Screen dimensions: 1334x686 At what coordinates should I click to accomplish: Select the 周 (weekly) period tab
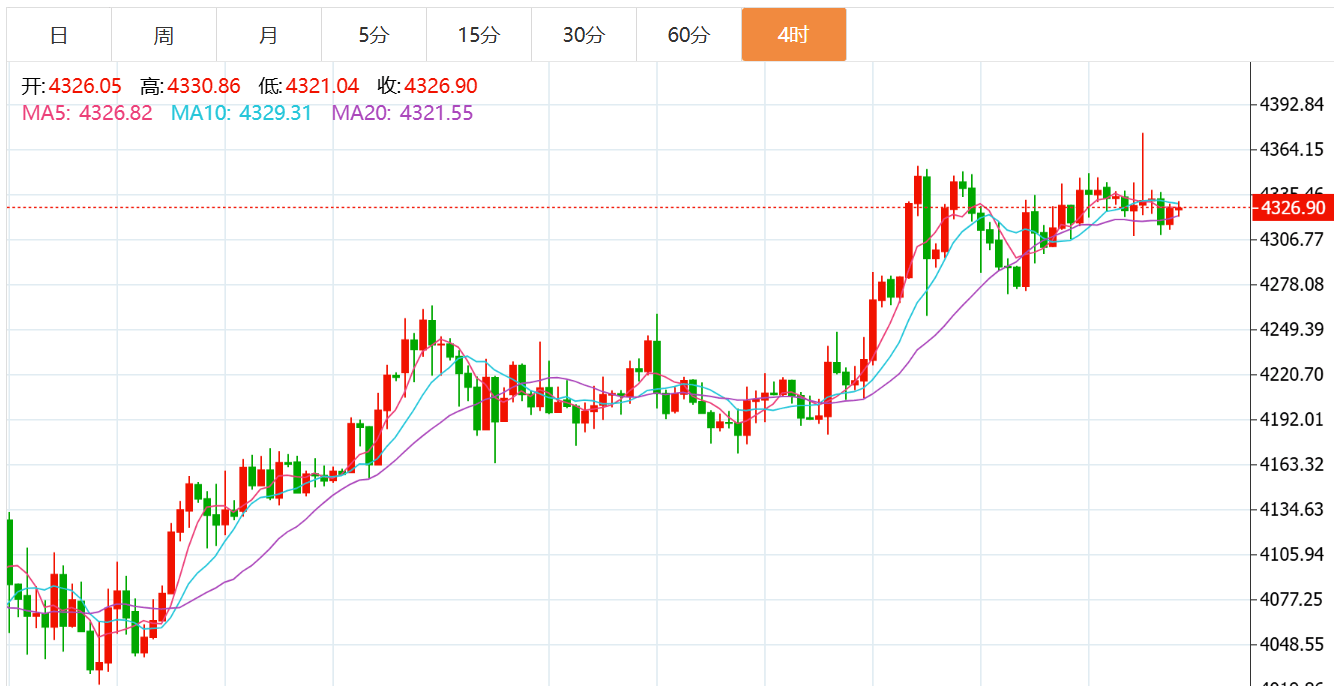pyautogui.click(x=164, y=35)
